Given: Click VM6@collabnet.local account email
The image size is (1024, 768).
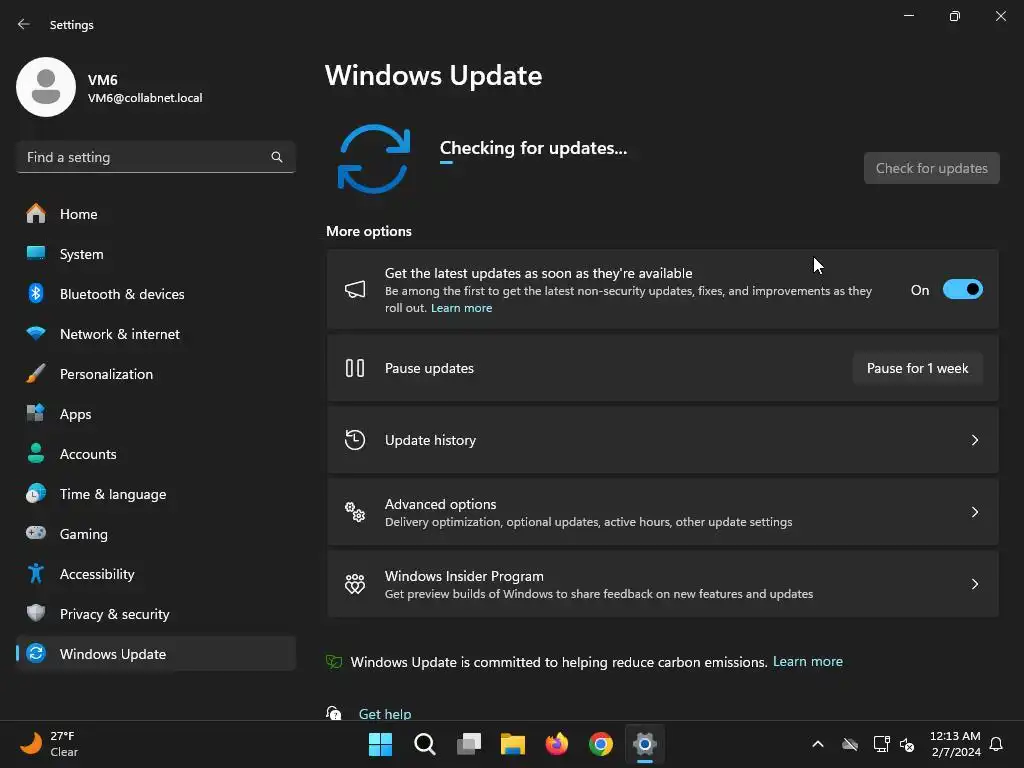Looking at the screenshot, I should 145,98.
